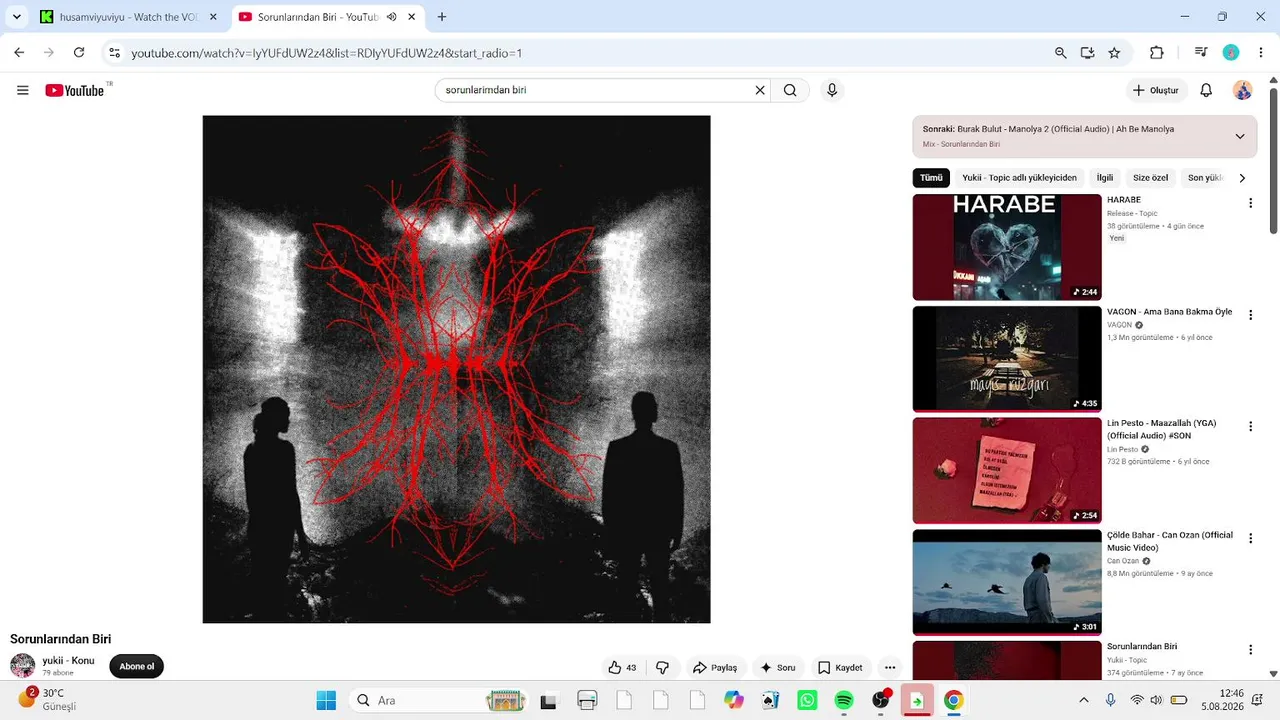
Task: Bookmark this page with the star
Action: 1114,53
